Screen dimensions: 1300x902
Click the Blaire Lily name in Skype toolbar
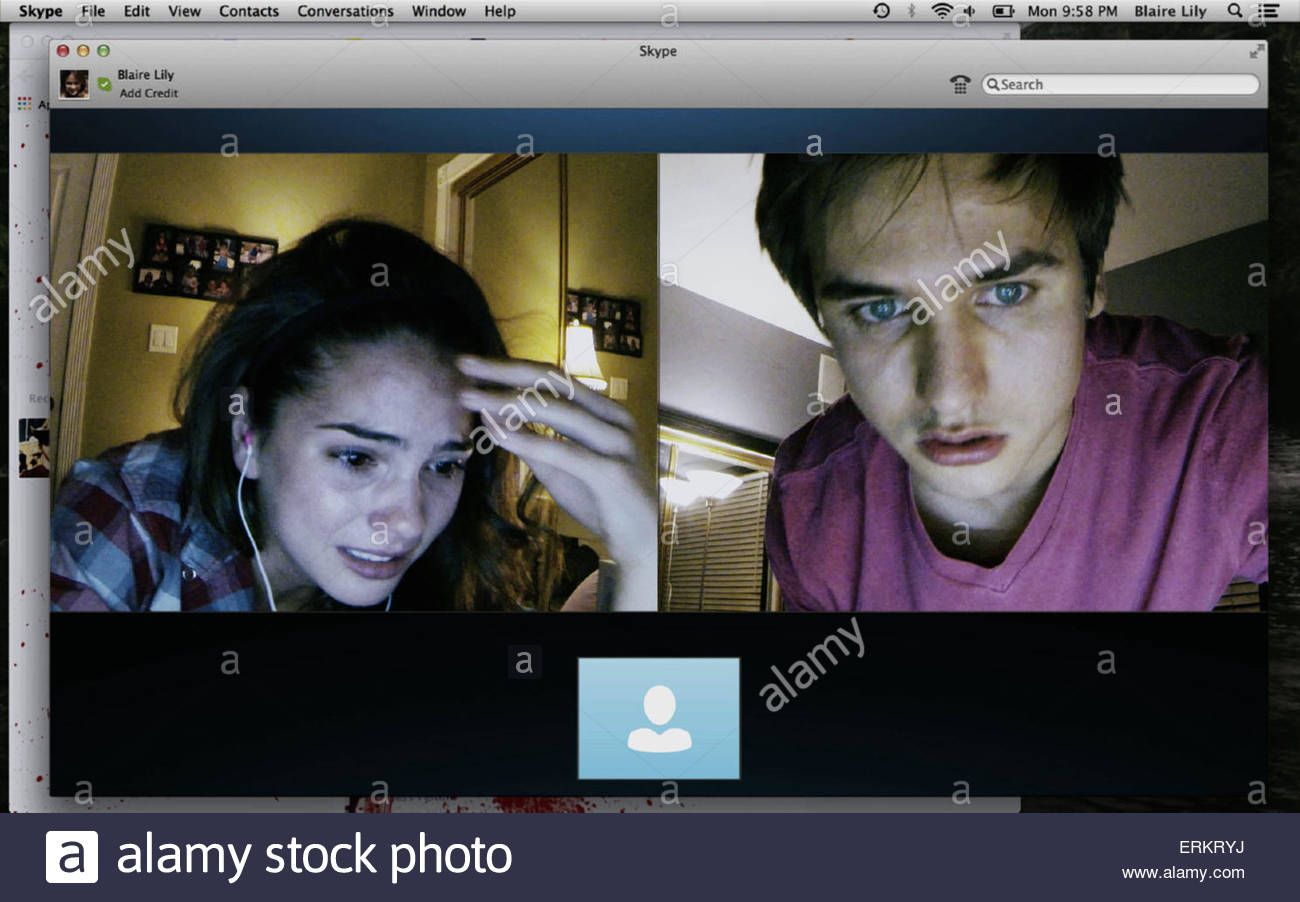click(x=146, y=75)
